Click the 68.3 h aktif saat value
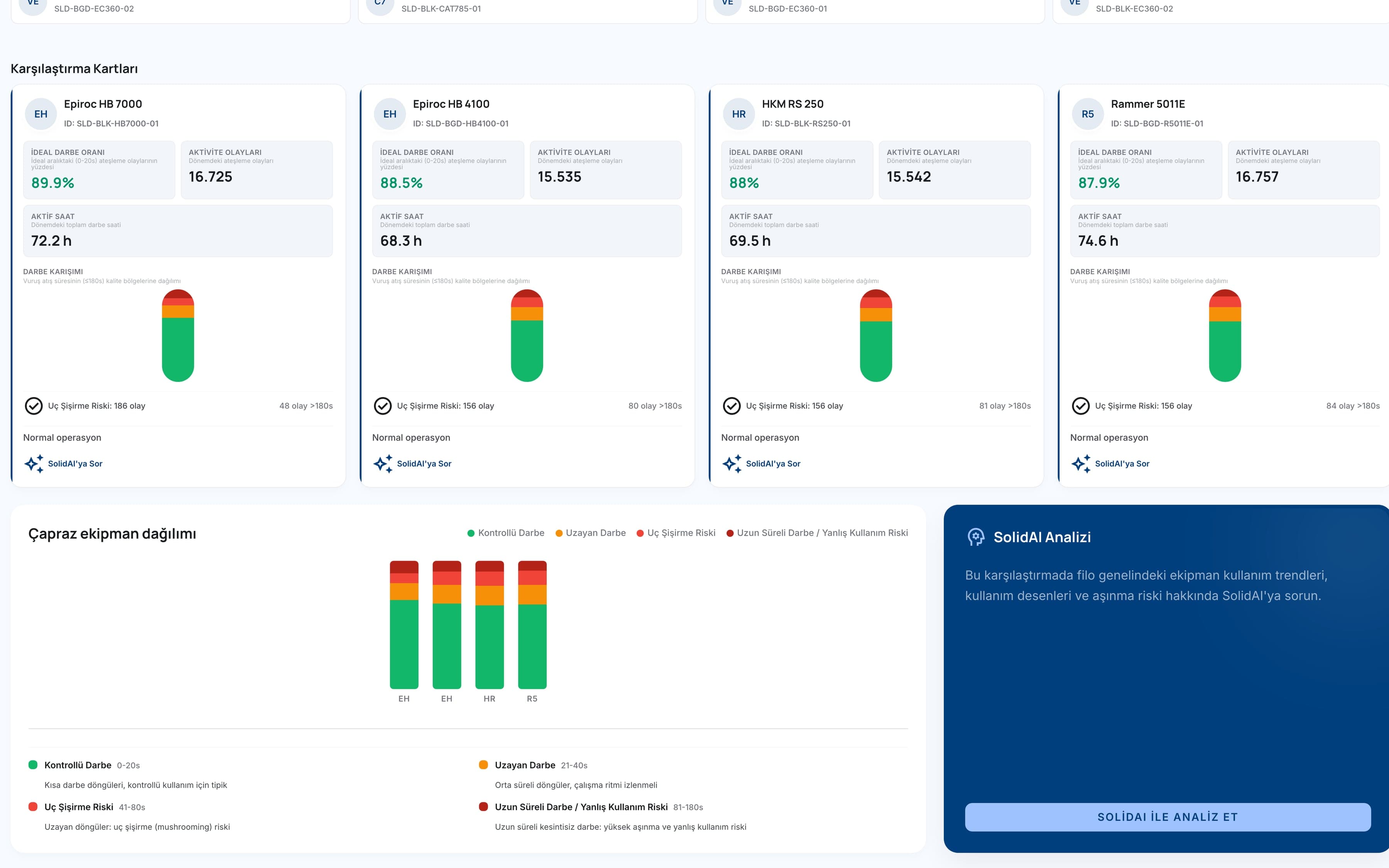1389x868 pixels. tap(400, 241)
